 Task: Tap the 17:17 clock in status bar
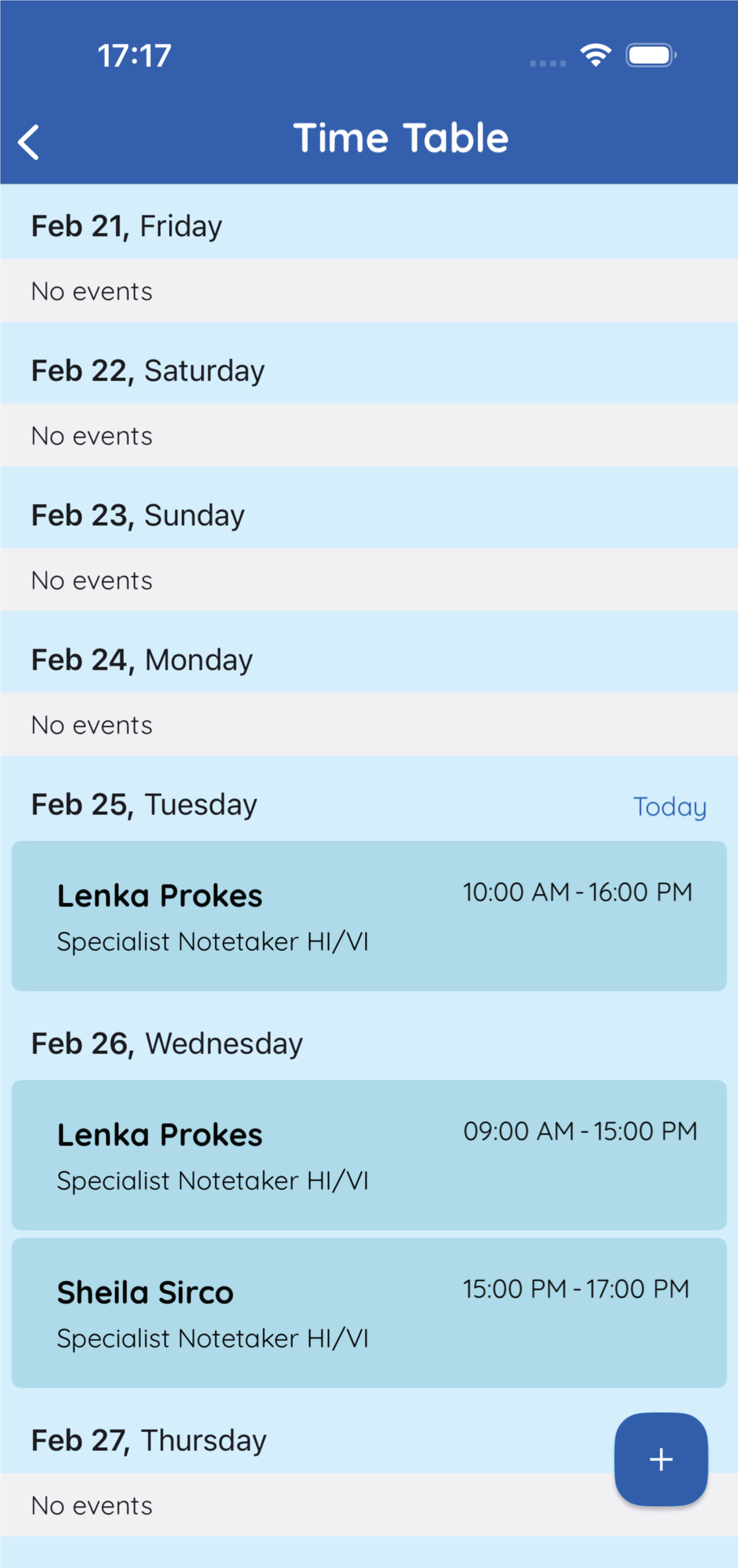click(135, 56)
